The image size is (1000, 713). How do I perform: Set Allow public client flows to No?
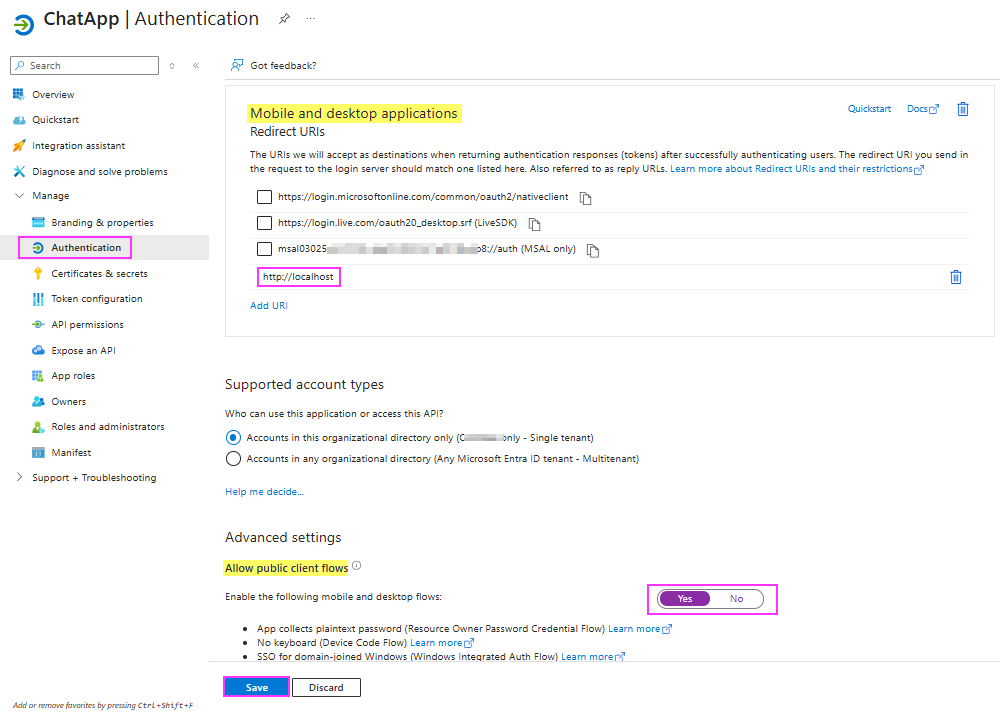pyautogui.click(x=737, y=598)
